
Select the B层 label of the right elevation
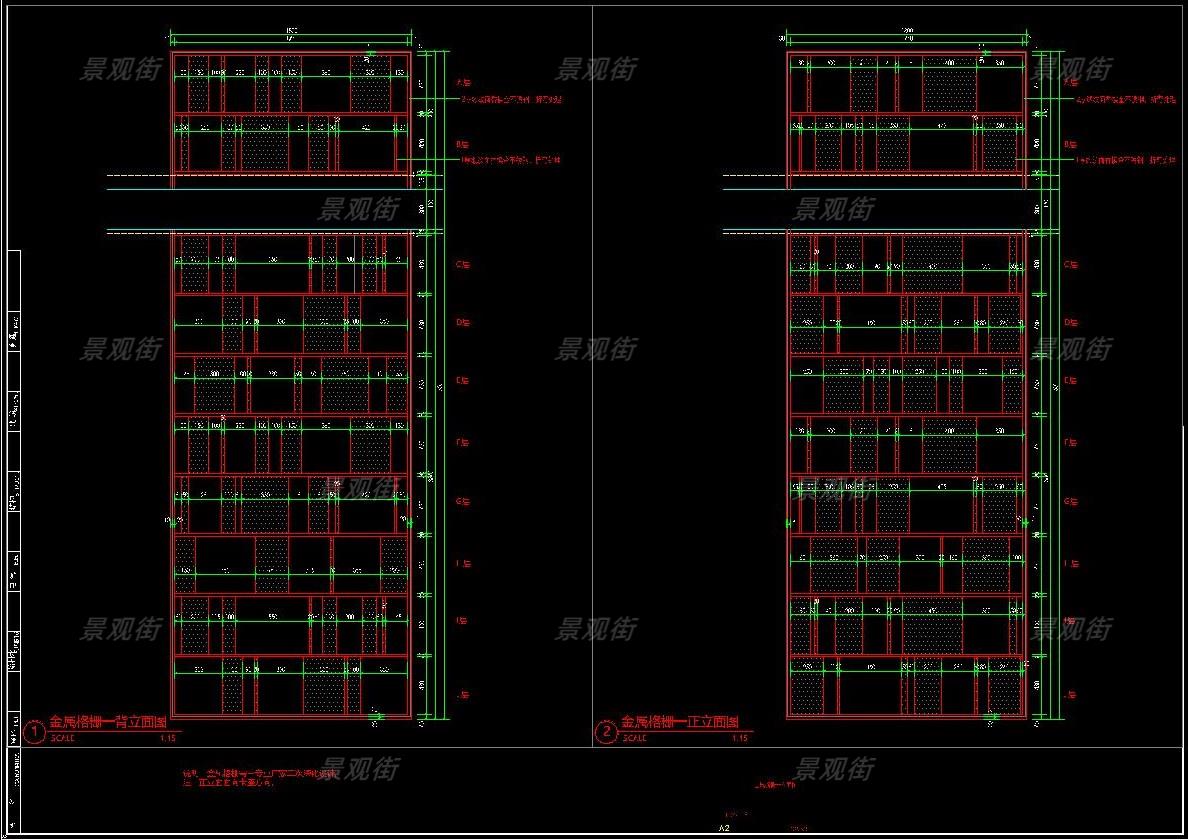1070,142
